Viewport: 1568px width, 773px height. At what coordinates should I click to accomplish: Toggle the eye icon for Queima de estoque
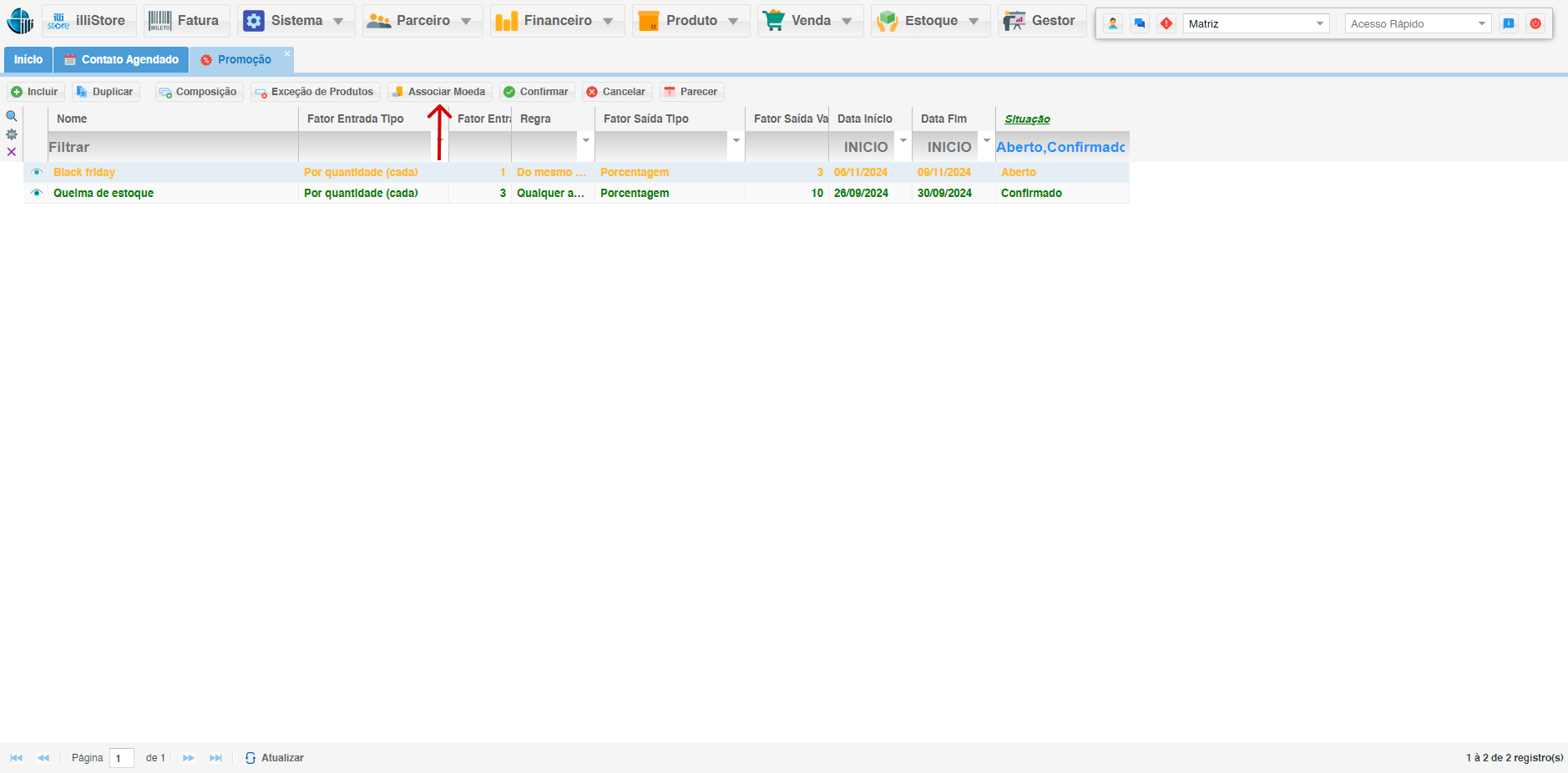37,193
